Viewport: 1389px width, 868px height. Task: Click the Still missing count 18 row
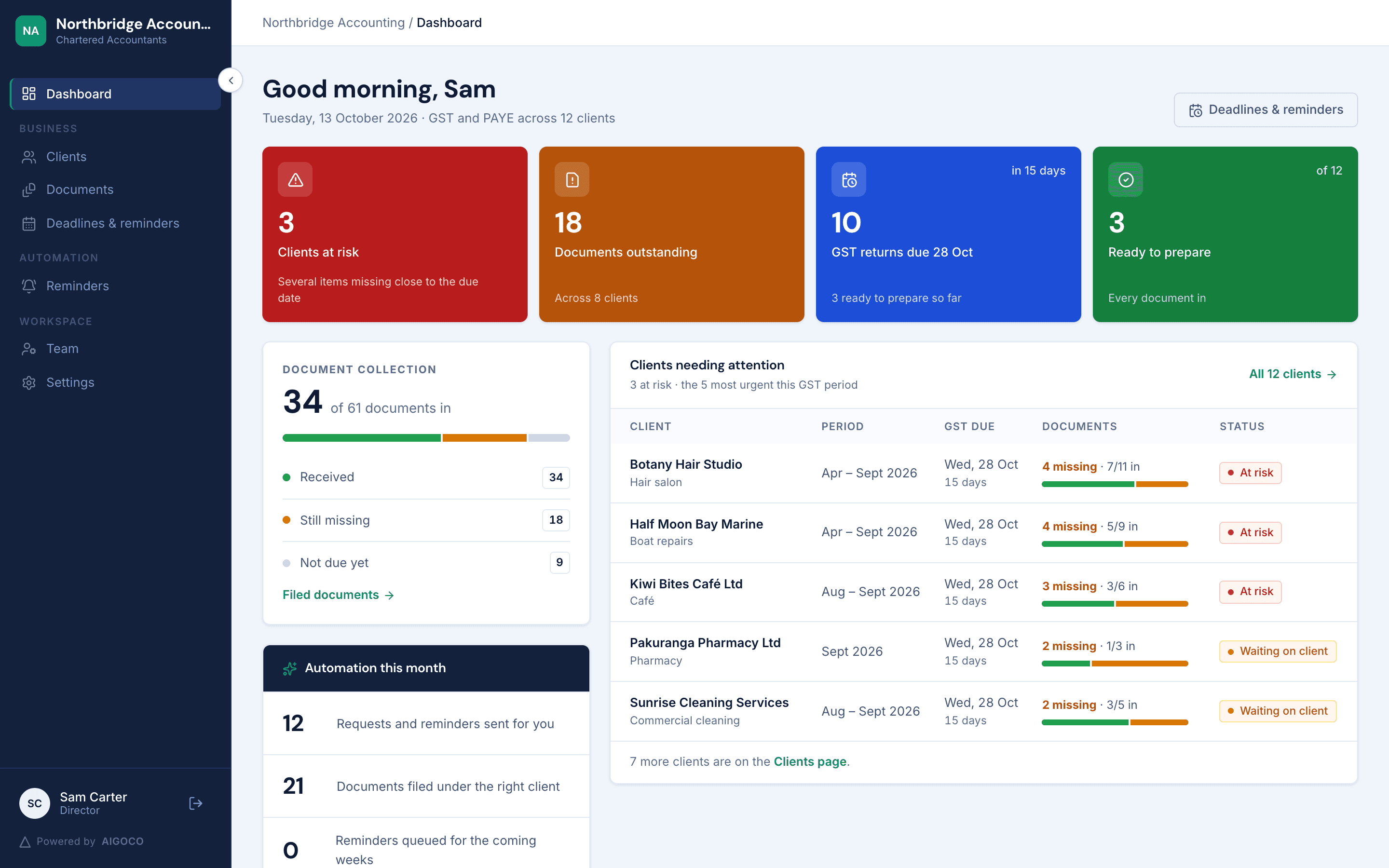[426, 520]
